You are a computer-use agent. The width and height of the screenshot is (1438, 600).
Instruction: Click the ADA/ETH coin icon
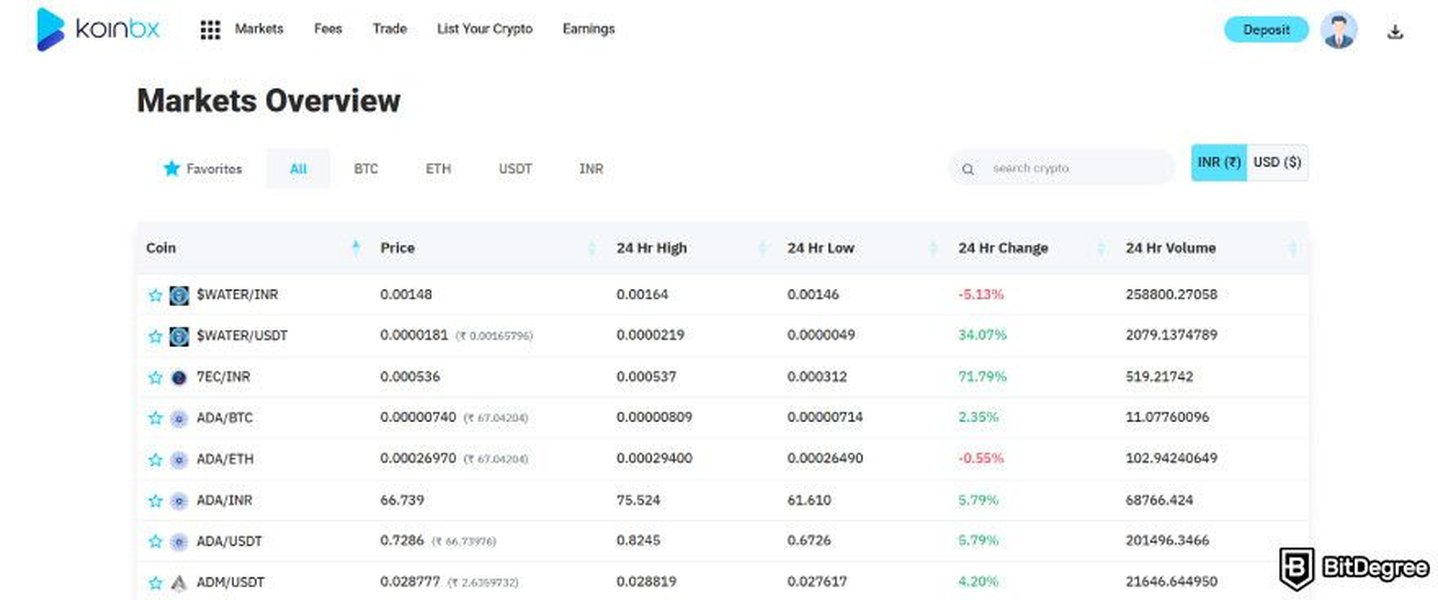tap(179, 460)
